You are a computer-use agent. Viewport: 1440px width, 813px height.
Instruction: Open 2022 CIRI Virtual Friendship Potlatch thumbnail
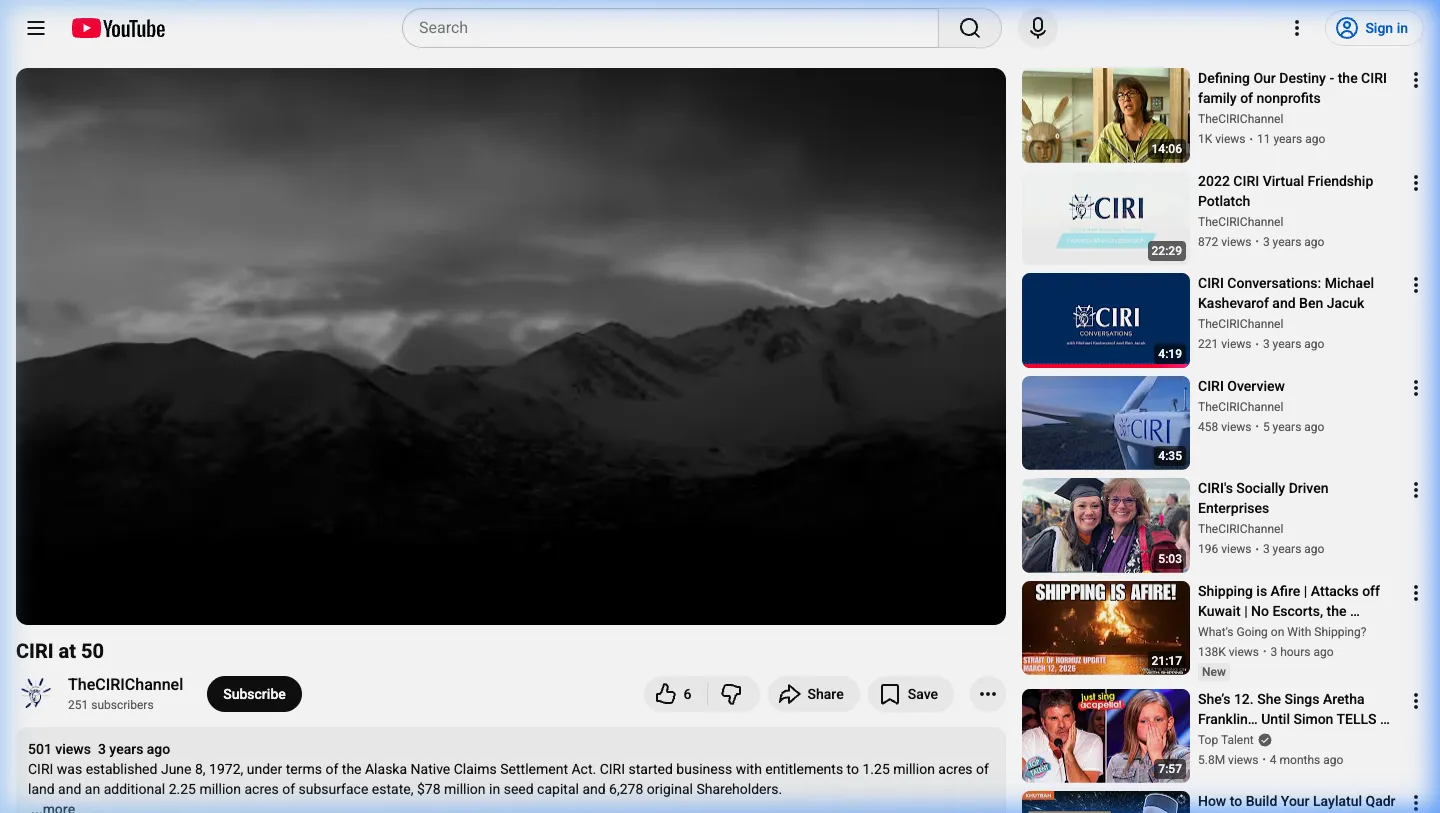tap(1106, 218)
